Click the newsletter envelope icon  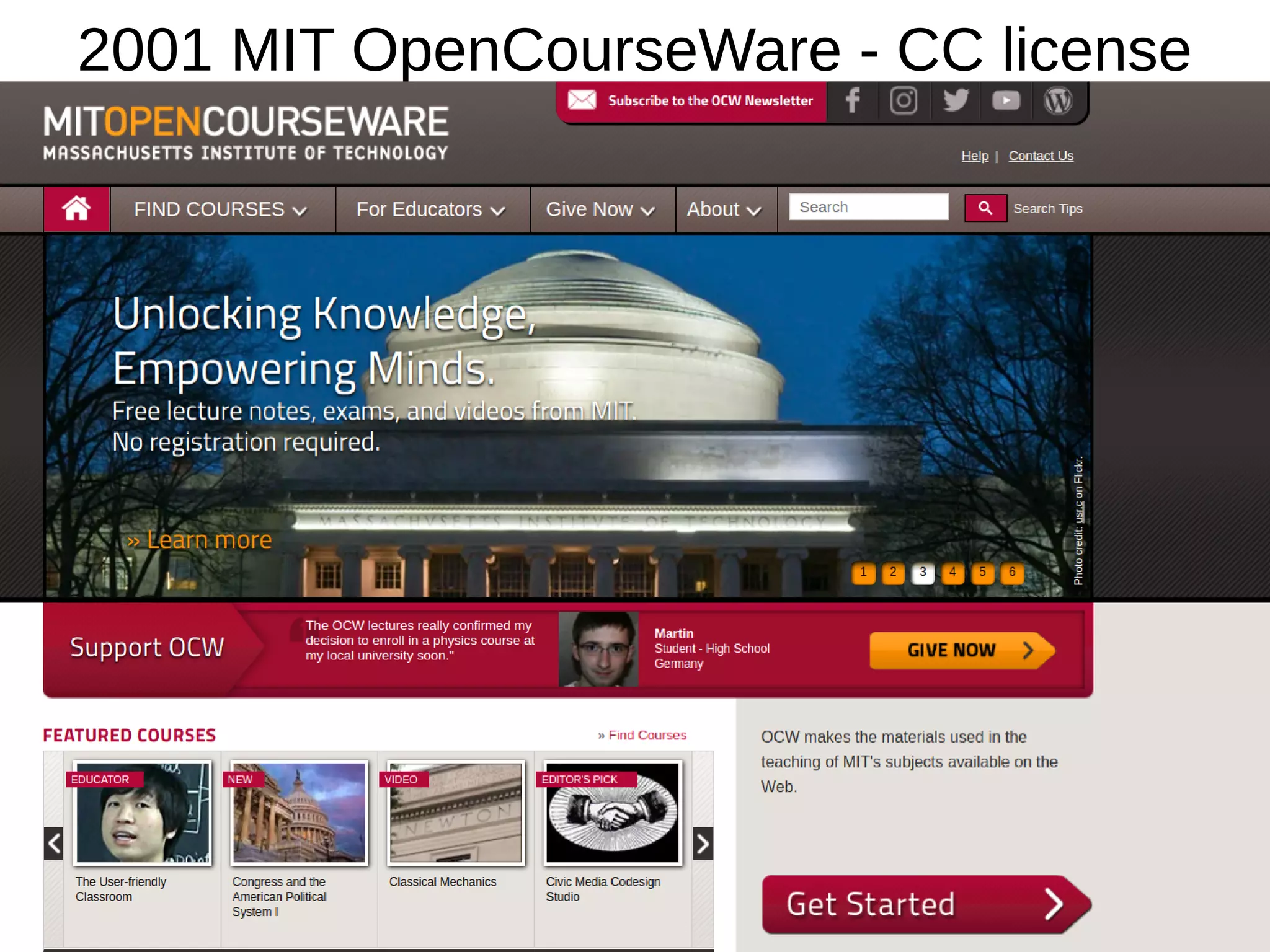(x=582, y=100)
